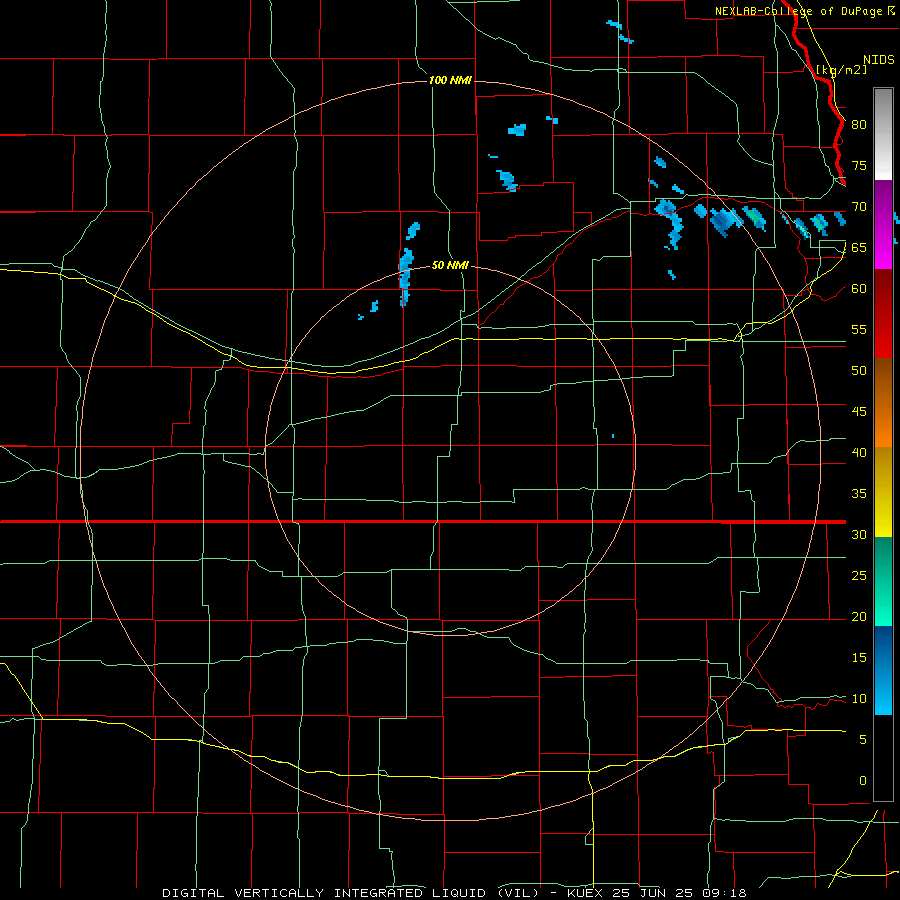Click the bottom product title caption

[455, 893]
